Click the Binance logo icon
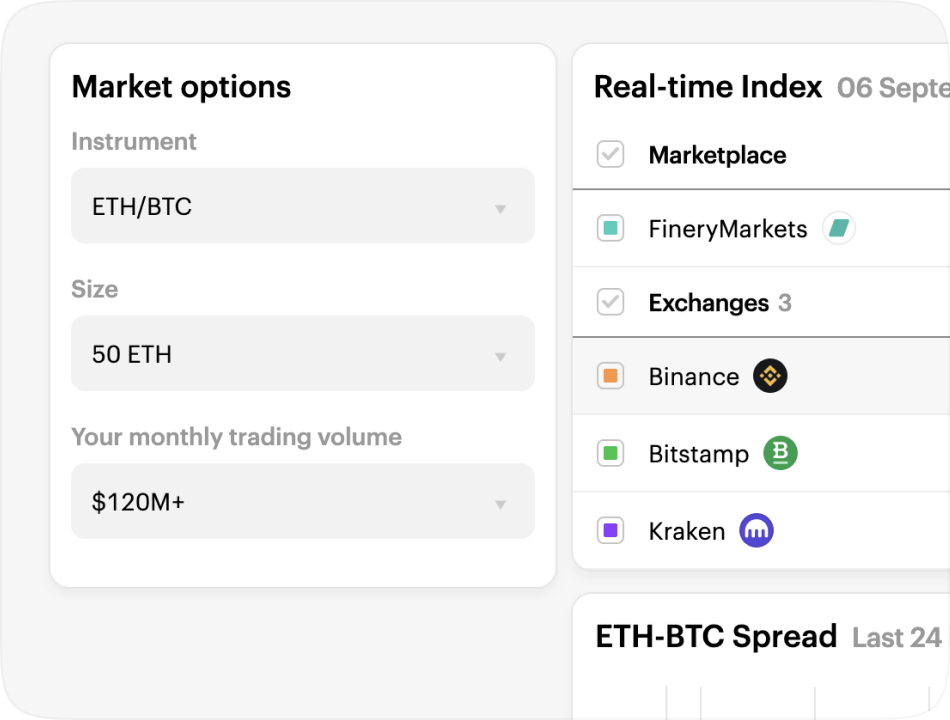Viewport: 950px width, 720px height. [x=770, y=376]
